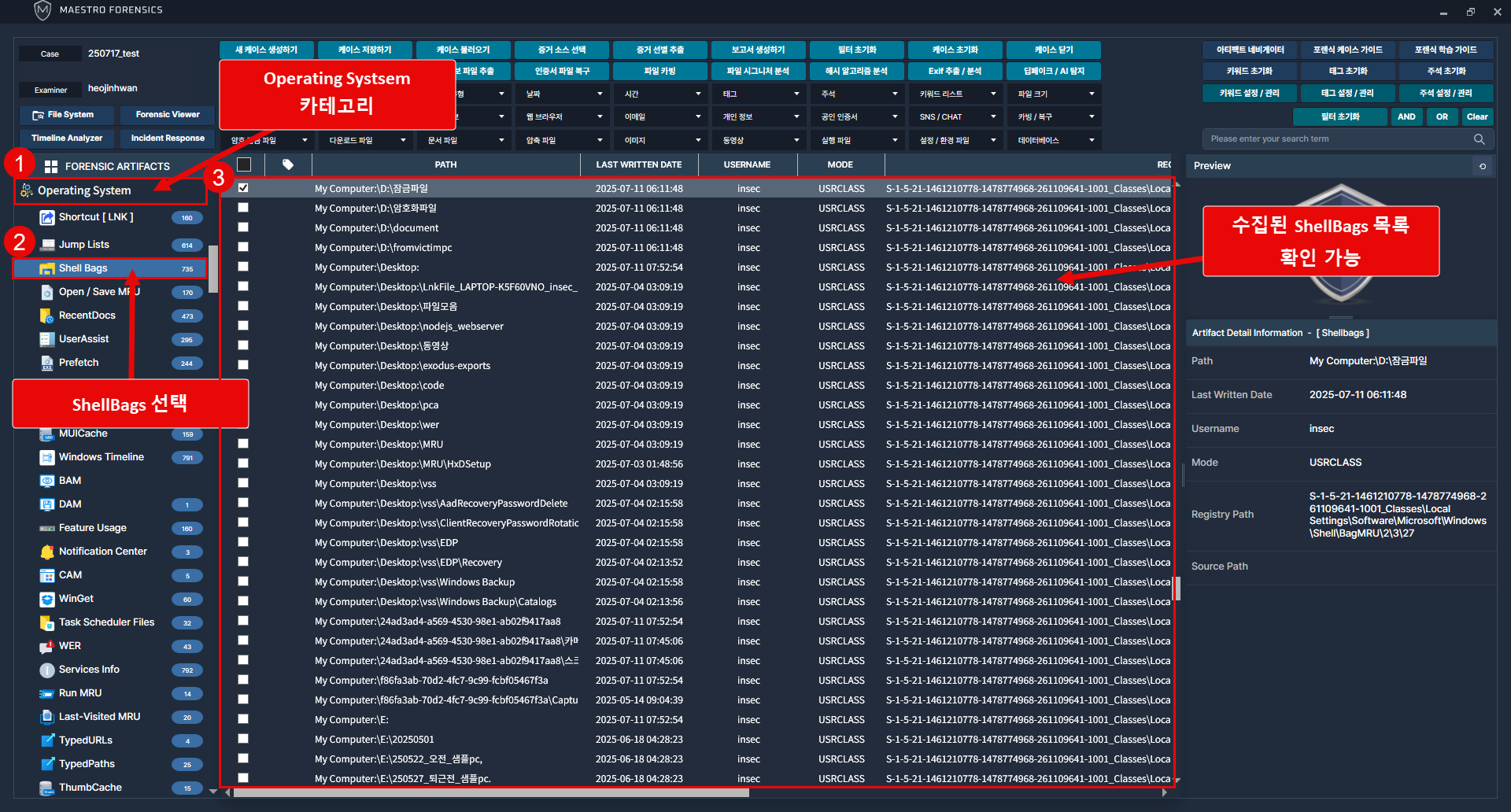Switch to the Timeline Analyzer tab

[67, 138]
